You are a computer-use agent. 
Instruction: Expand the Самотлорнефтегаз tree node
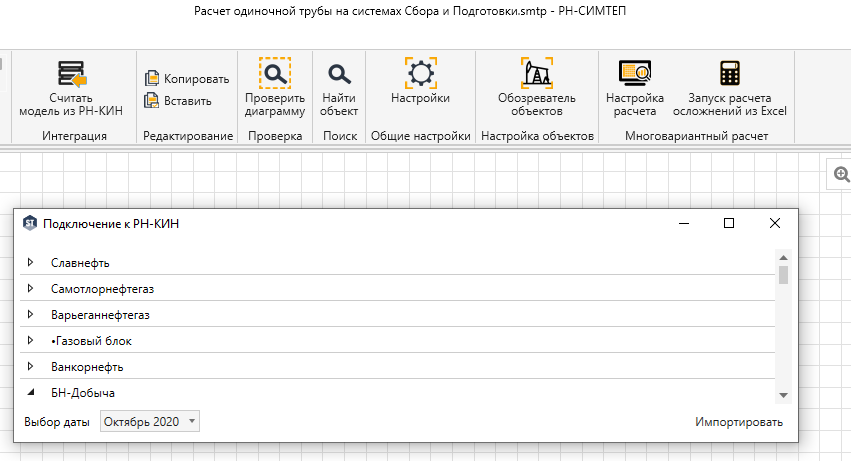[x=30, y=288]
